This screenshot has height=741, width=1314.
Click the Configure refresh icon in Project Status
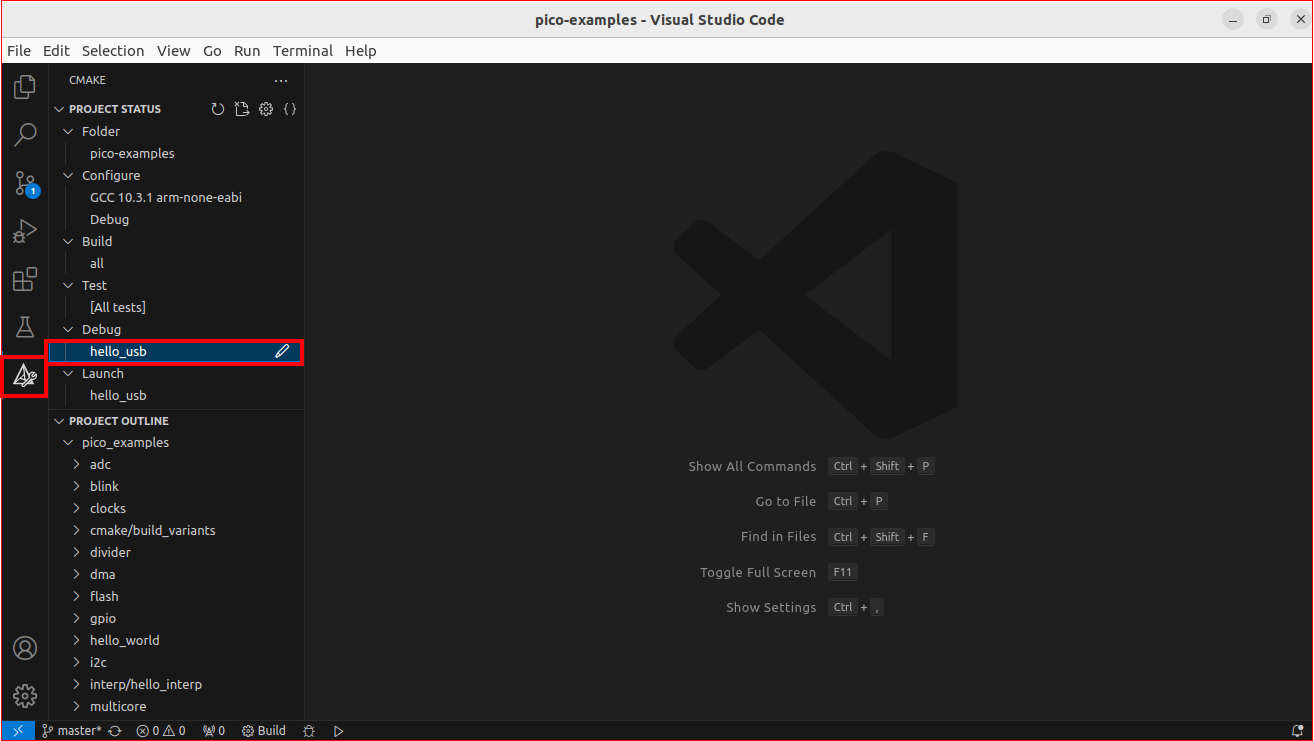tap(218, 108)
